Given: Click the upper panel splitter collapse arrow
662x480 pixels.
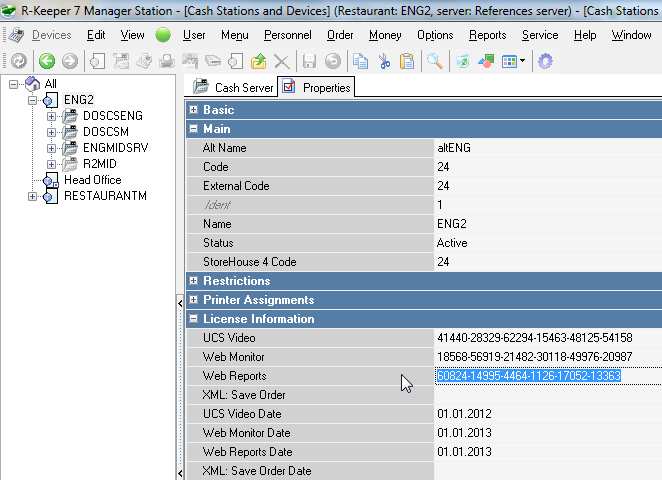Looking at the screenshot, I should [x=180, y=303].
